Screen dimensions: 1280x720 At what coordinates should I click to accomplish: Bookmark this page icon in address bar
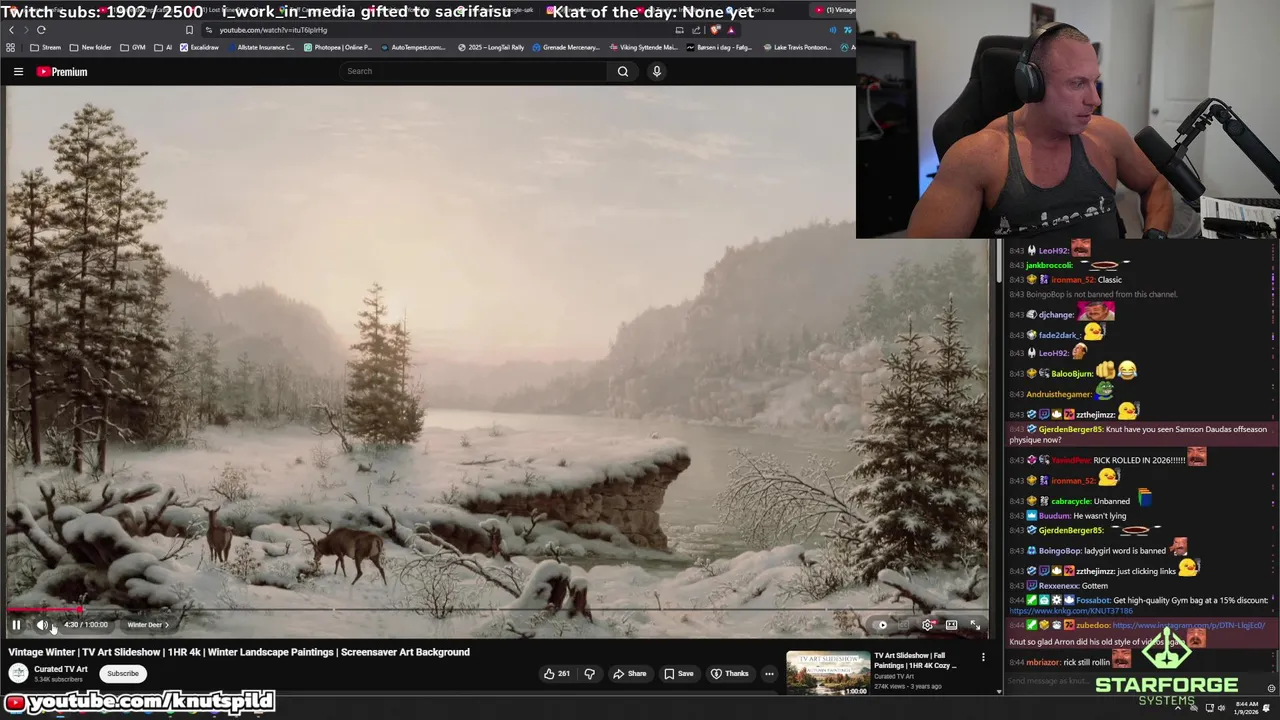click(189, 30)
